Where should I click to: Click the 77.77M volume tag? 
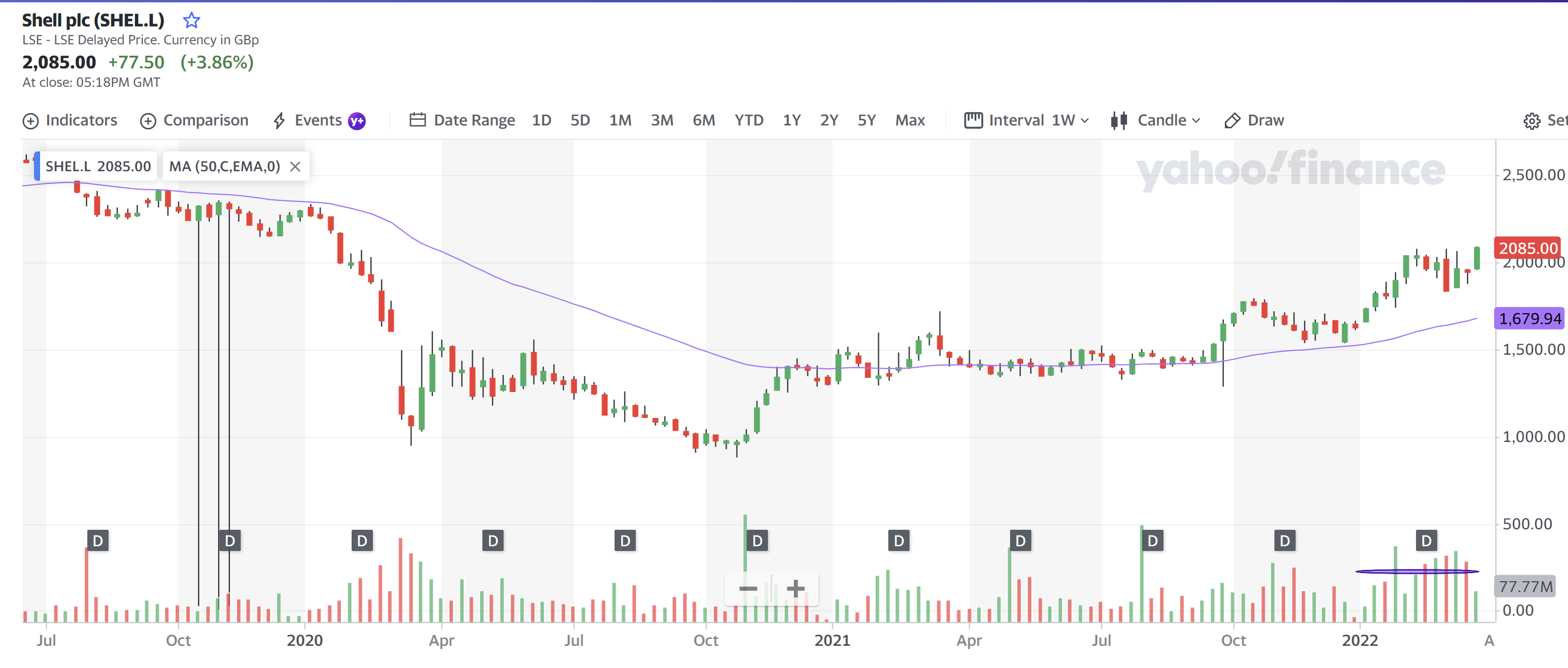[1526, 586]
